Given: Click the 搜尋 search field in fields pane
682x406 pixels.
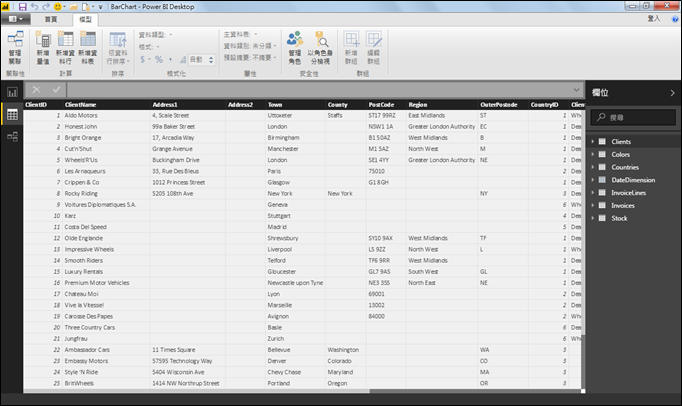Looking at the screenshot, I should (636, 117).
